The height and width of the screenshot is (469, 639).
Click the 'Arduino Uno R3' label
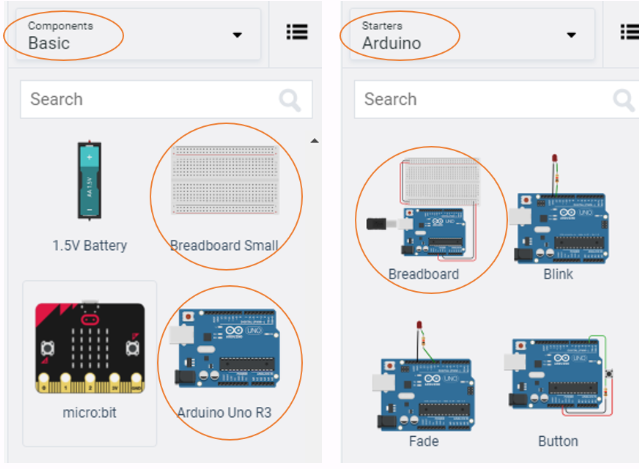tap(225, 412)
